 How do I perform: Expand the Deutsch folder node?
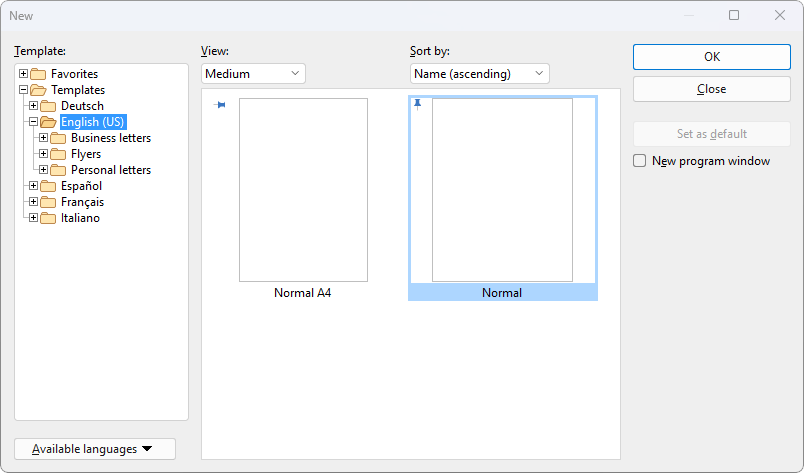pos(33,106)
